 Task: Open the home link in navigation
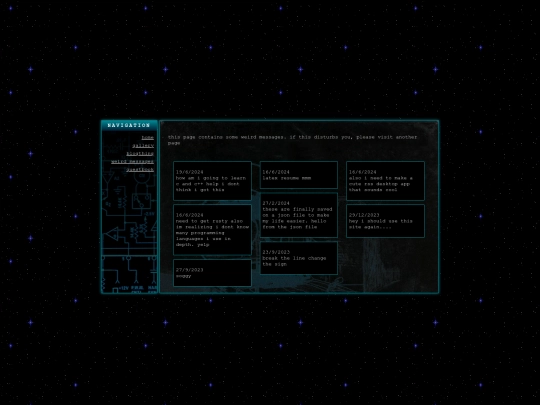tap(147, 137)
